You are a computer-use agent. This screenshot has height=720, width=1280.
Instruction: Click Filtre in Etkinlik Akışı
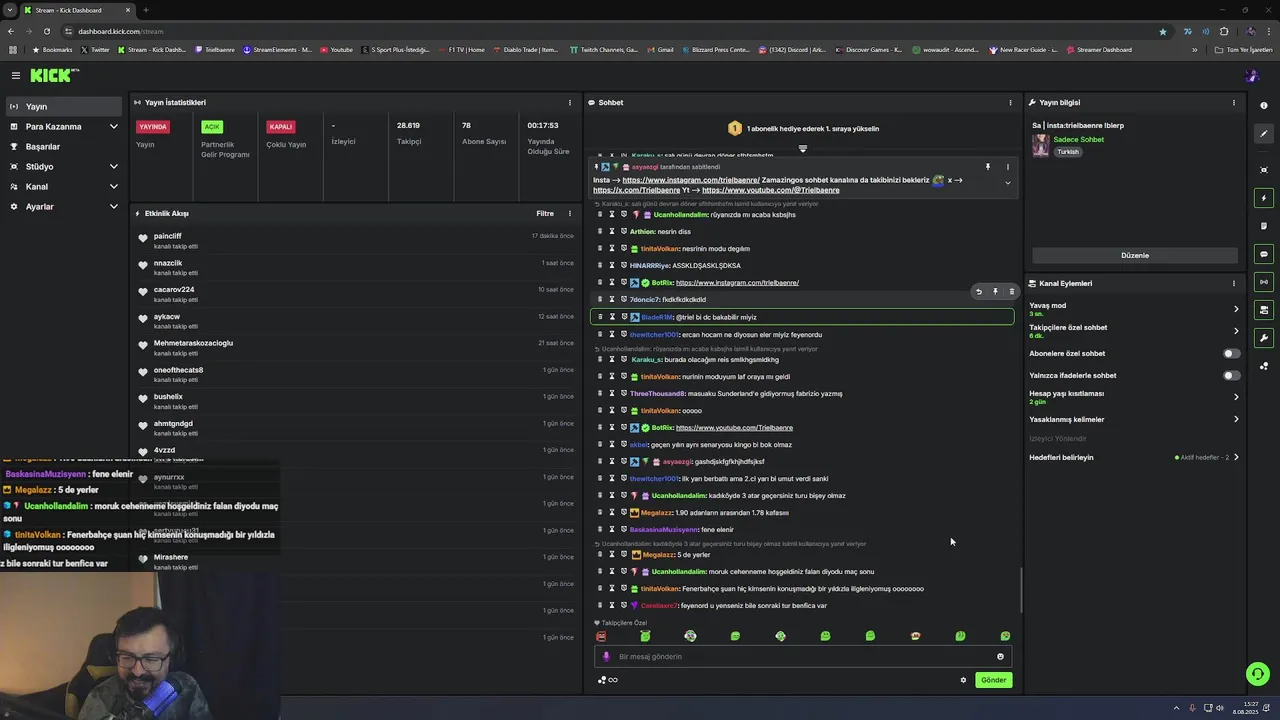[545, 213]
